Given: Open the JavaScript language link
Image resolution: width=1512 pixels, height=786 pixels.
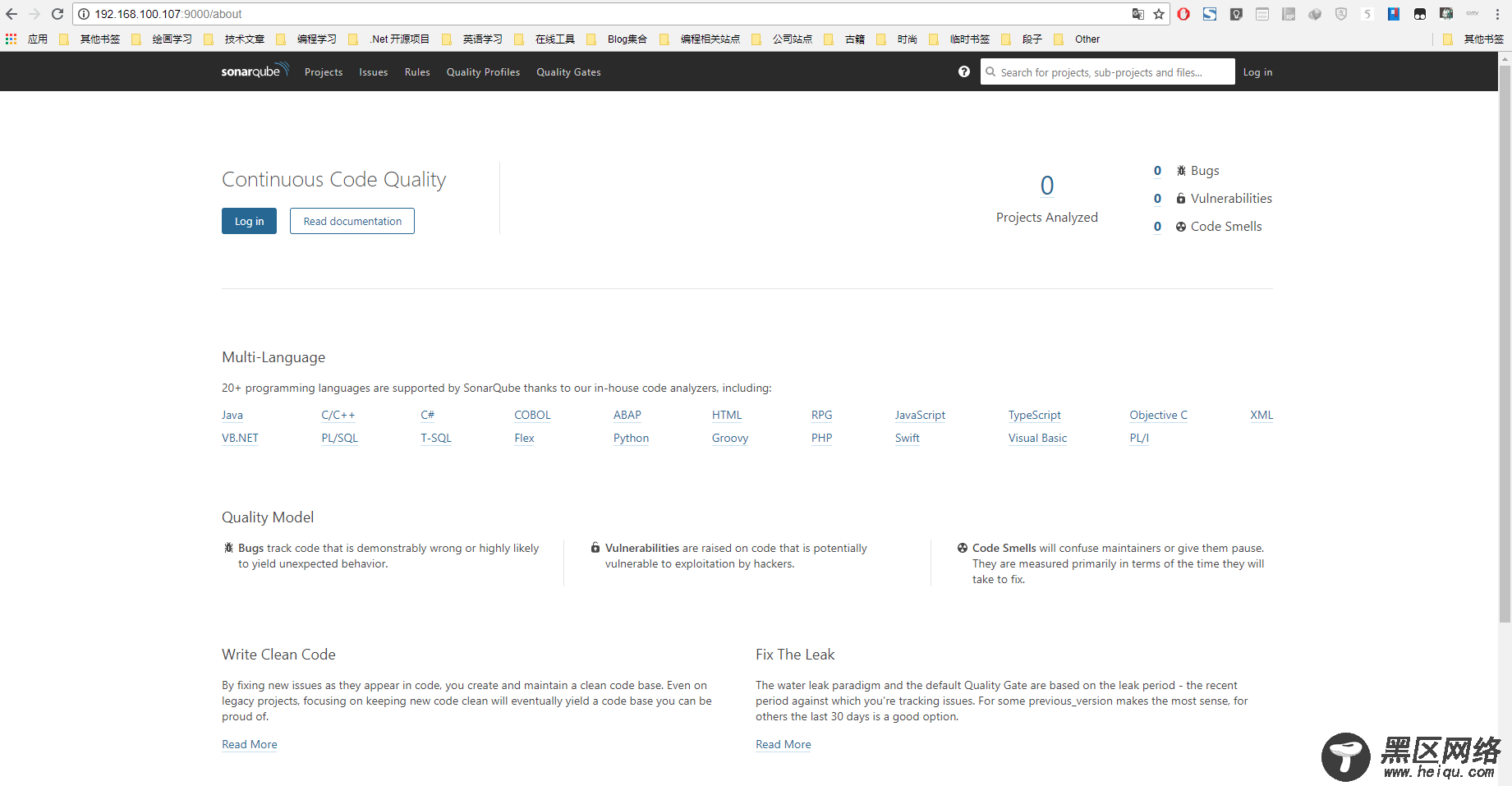Looking at the screenshot, I should [920, 415].
